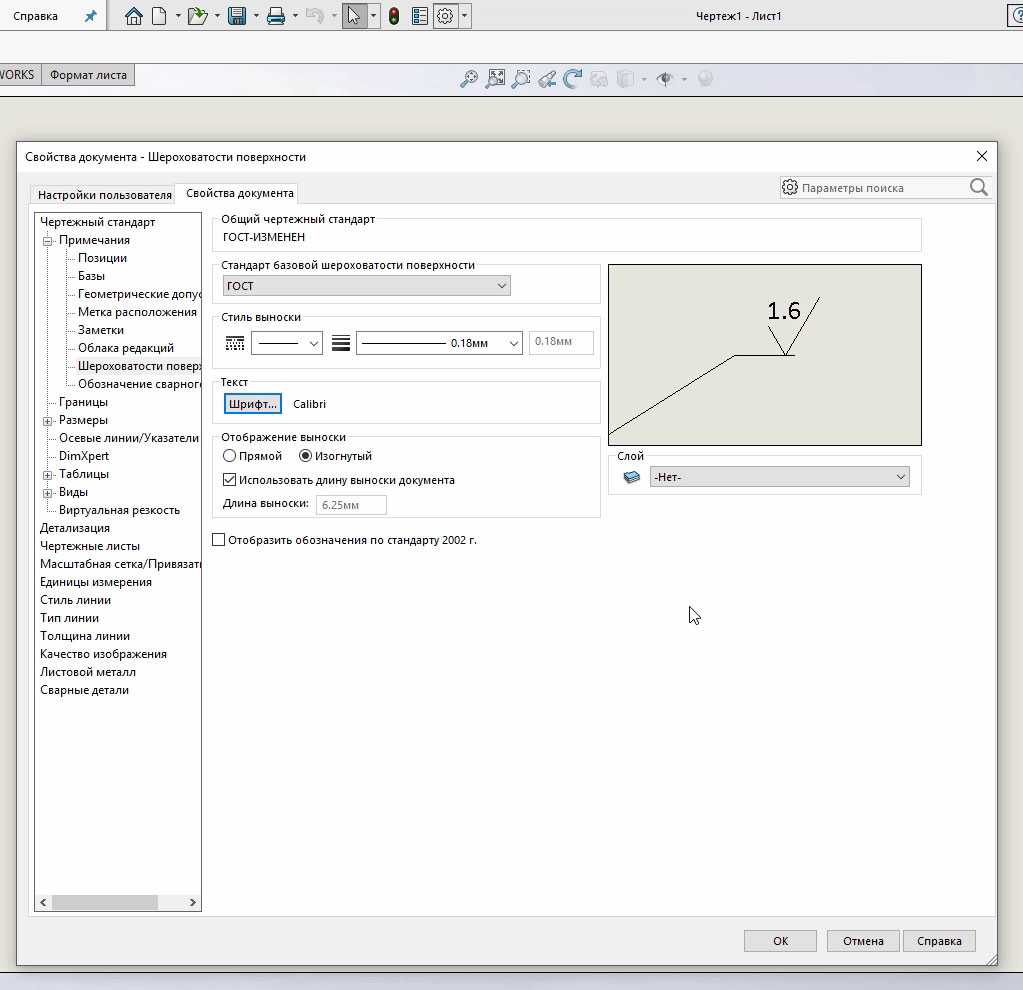
Task: Select the Прямой leader radio button
Action: coord(230,456)
